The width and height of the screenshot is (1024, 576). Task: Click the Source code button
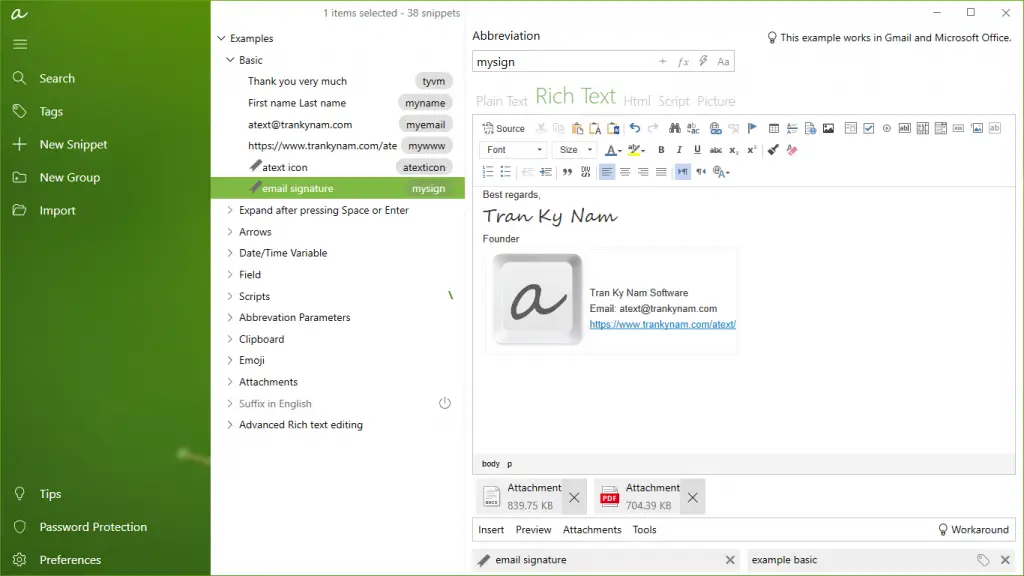tap(504, 129)
